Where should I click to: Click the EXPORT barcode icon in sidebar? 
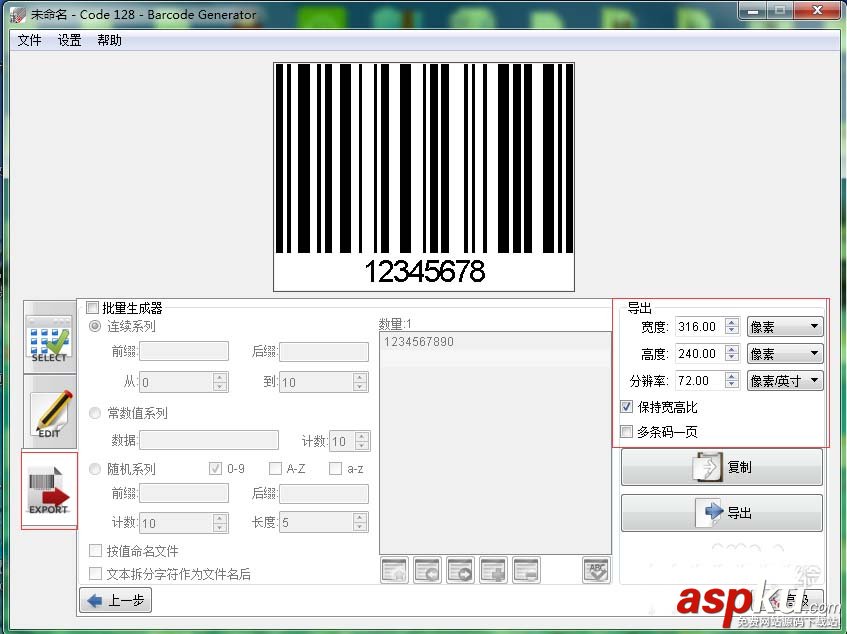[49, 490]
